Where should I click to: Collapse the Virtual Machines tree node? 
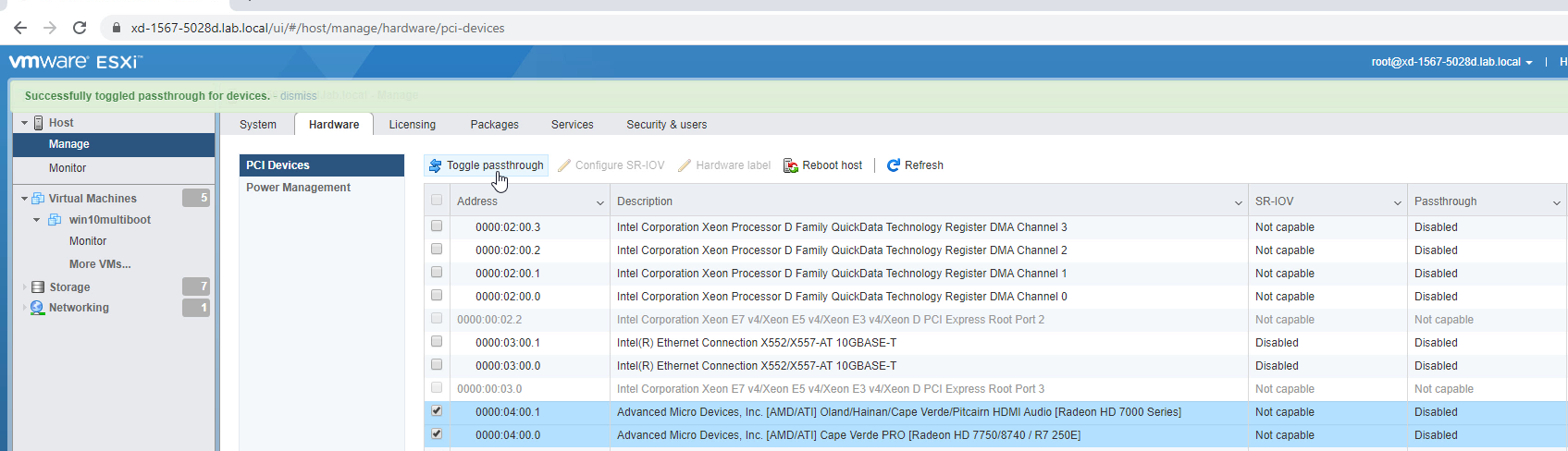click(25, 199)
